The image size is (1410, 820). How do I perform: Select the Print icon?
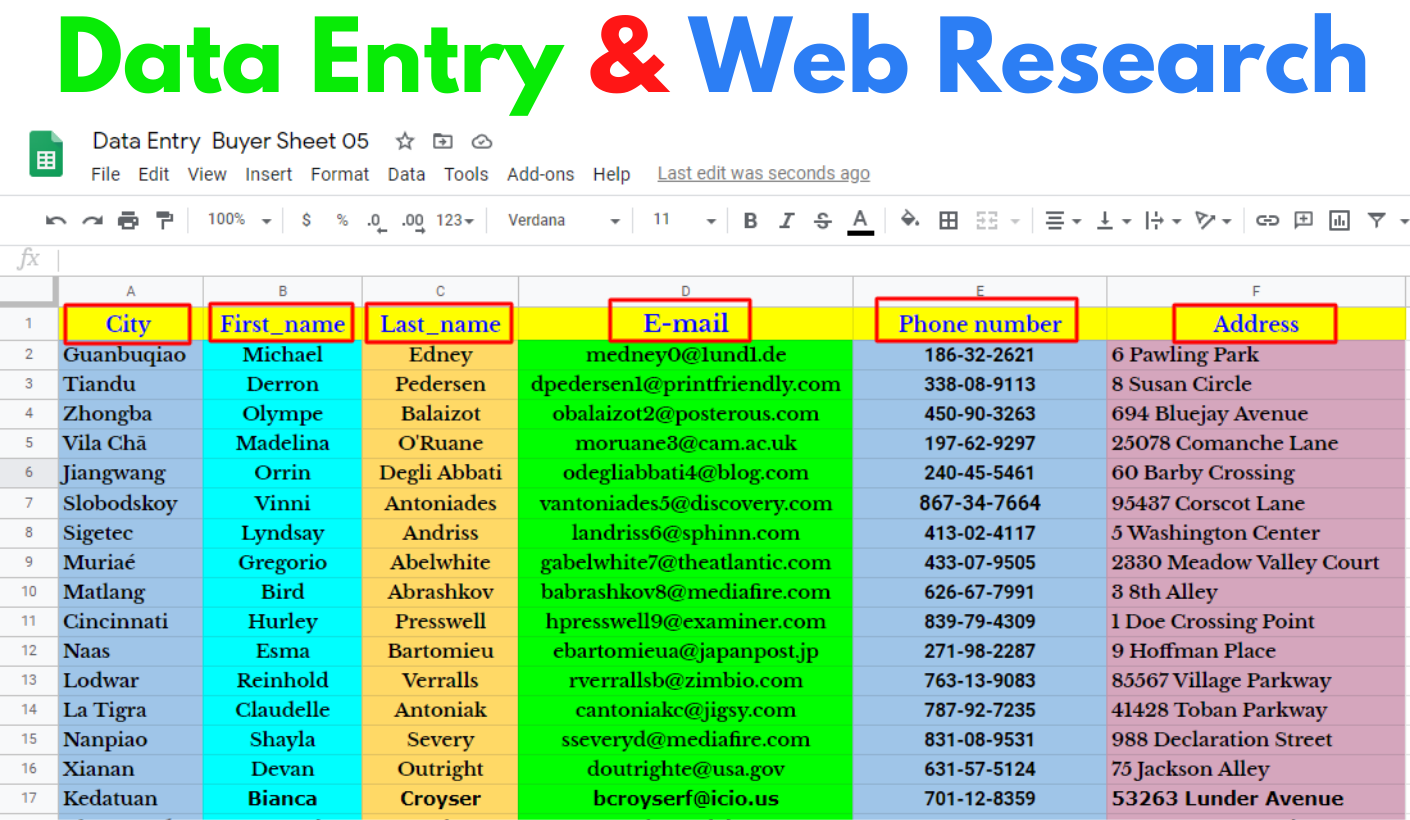[128, 220]
